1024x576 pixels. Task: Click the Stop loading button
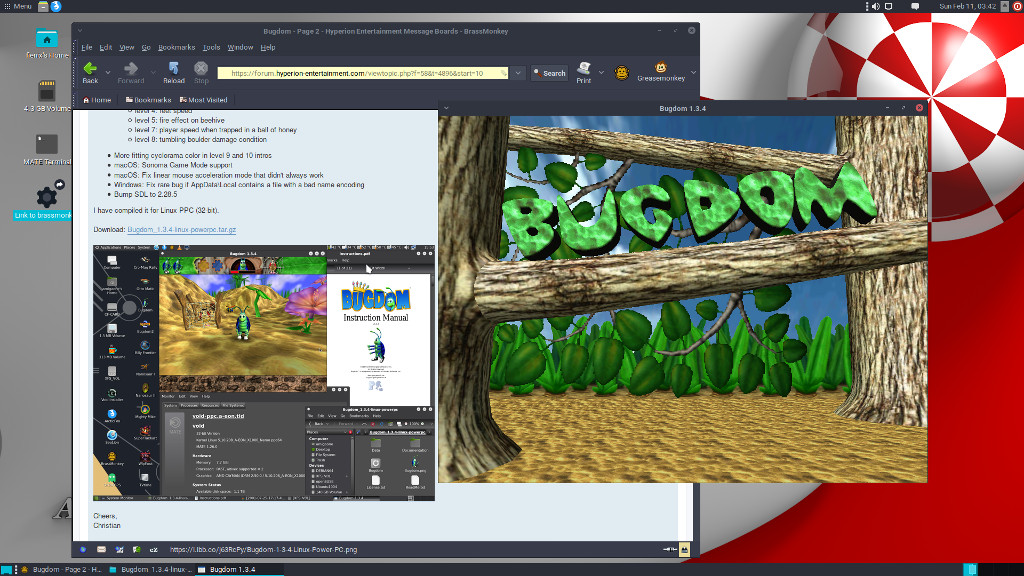point(201,72)
